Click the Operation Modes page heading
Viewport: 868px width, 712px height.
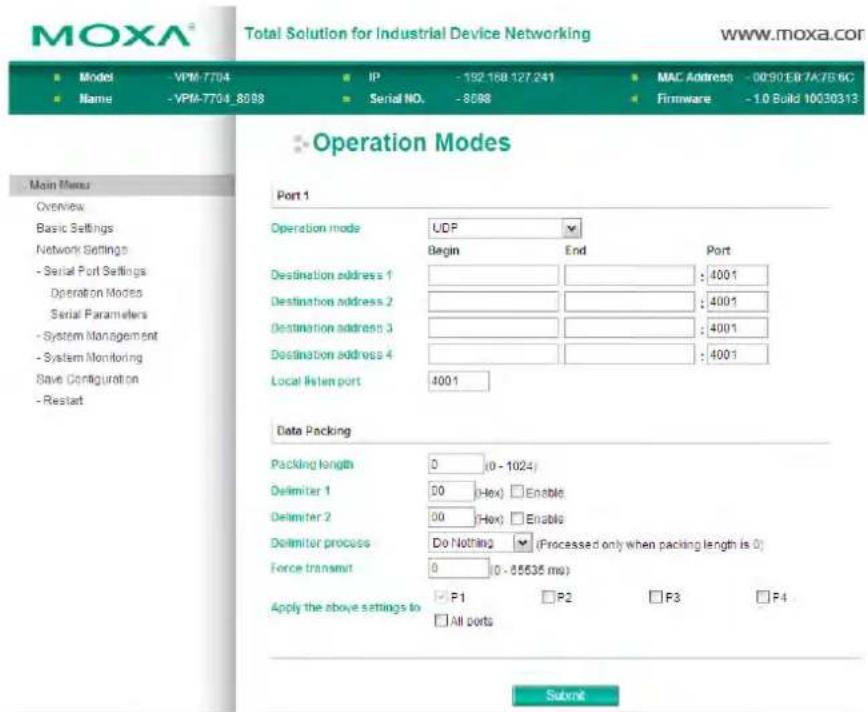(x=411, y=143)
